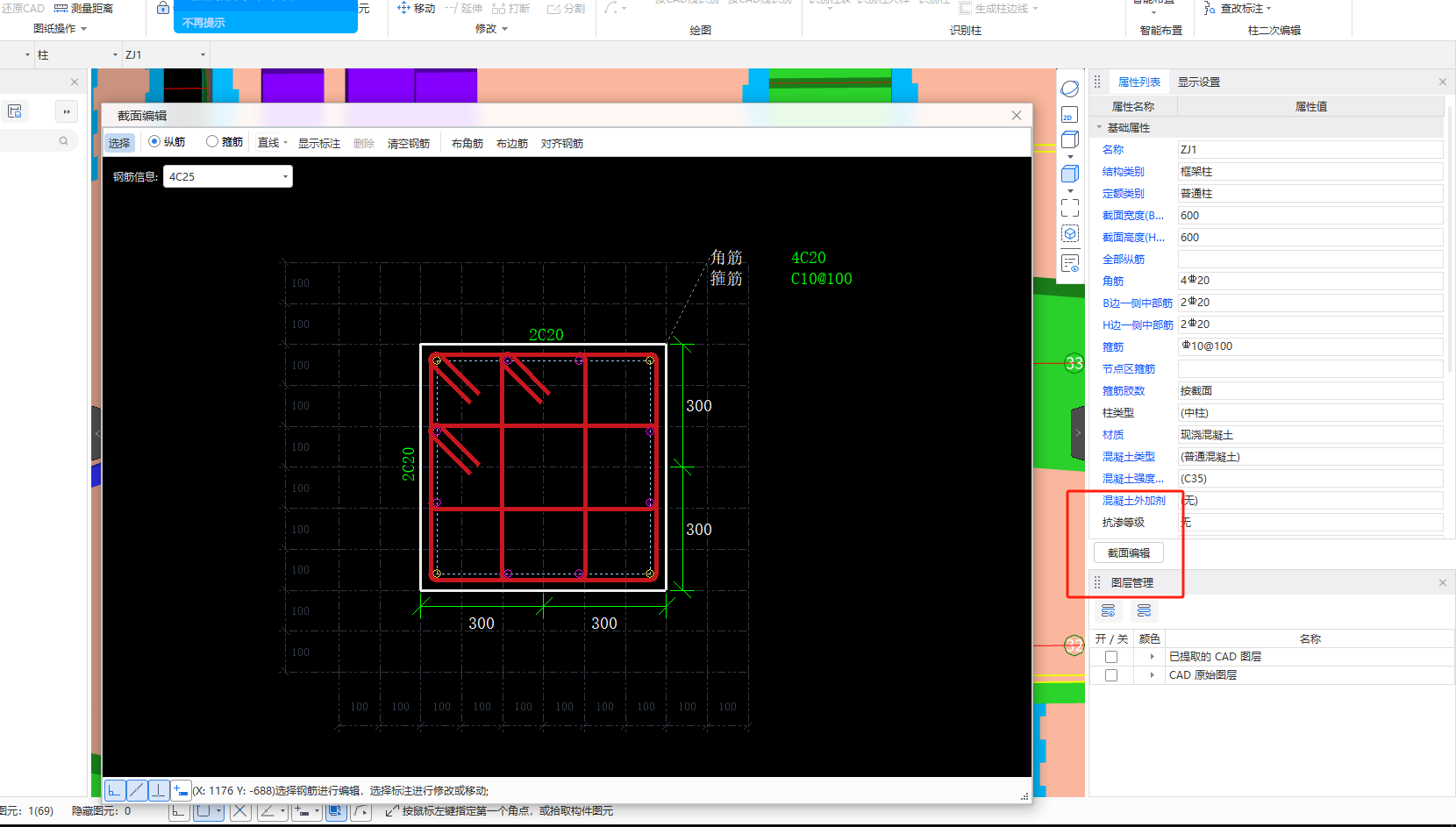Image resolution: width=1456 pixels, height=827 pixels.
Task: Click the 截面编辑 button
Action: pyautogui.click(x=1128, y=553)
